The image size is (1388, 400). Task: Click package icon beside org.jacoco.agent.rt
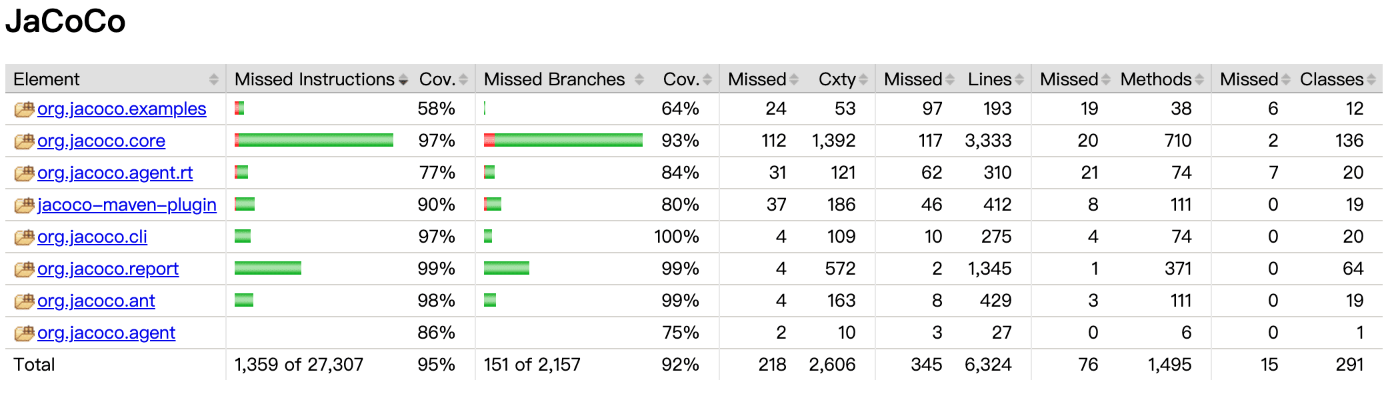(x=24, y=173)
